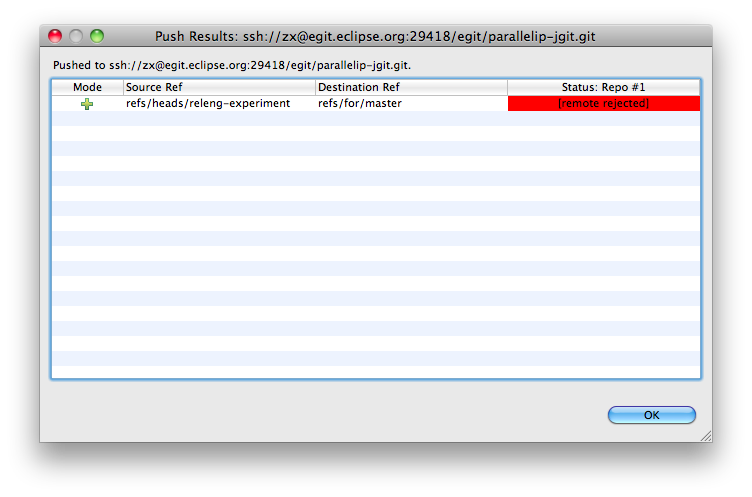
Task: Click the OK button
Action: point(651,415)
